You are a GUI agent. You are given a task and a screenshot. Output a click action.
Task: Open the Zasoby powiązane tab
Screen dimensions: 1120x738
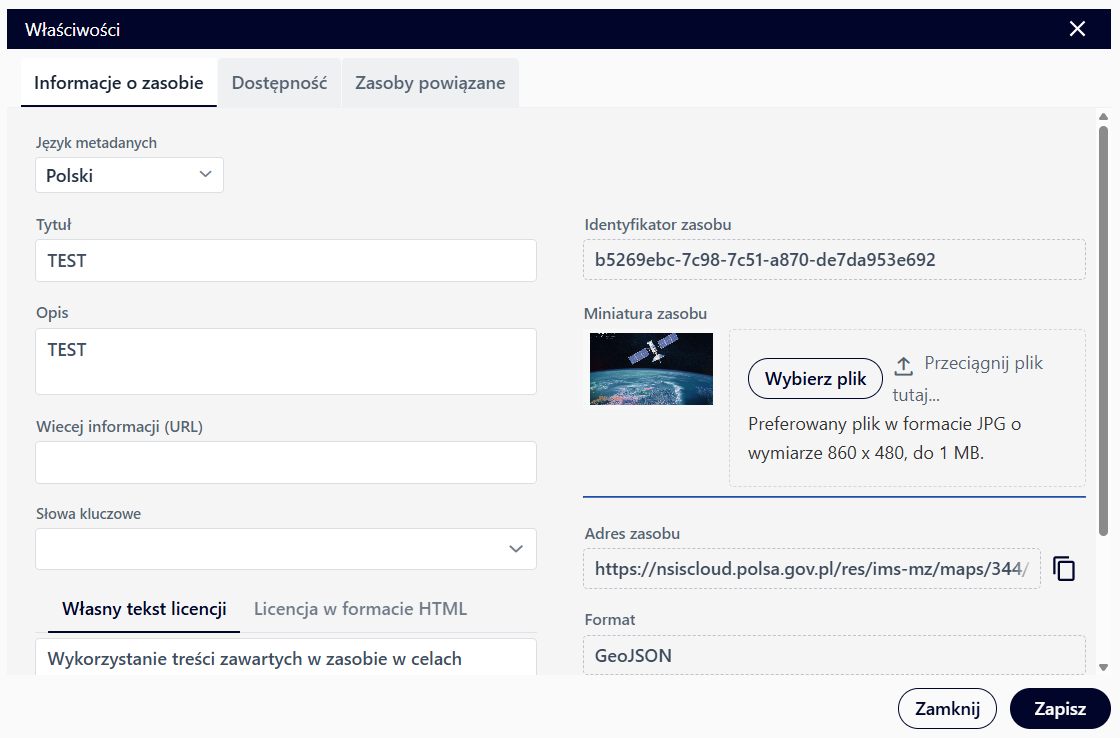tap(430, 84)
